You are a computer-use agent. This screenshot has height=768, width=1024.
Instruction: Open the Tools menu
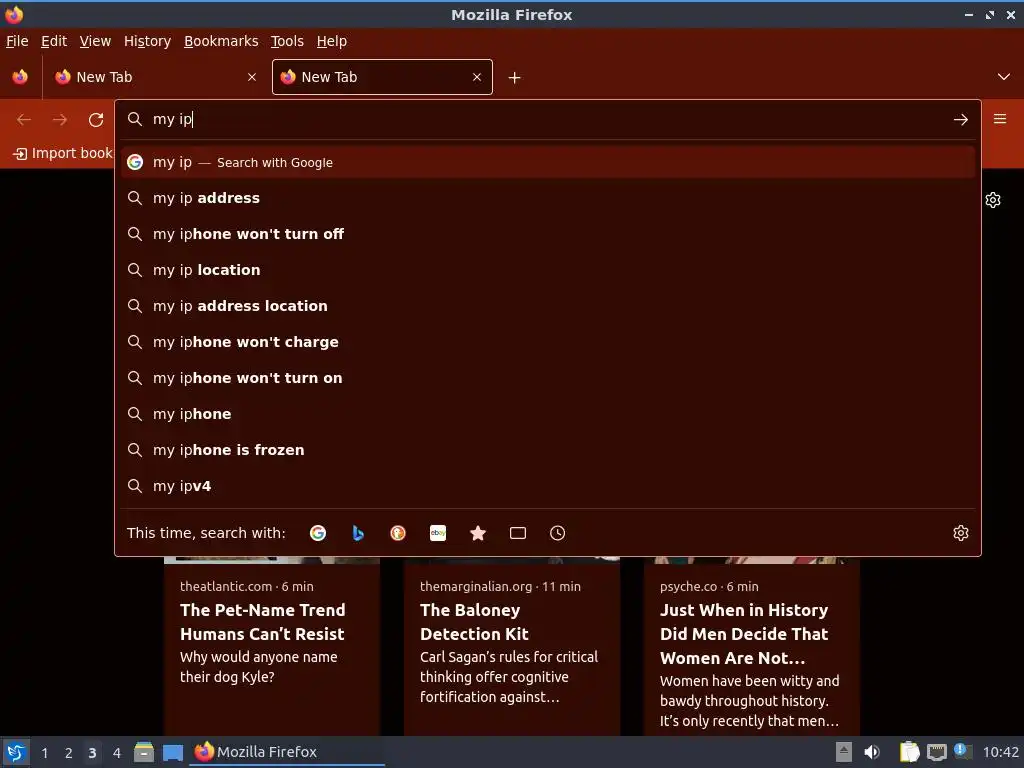pyautogui.click(x=287, y=41)
